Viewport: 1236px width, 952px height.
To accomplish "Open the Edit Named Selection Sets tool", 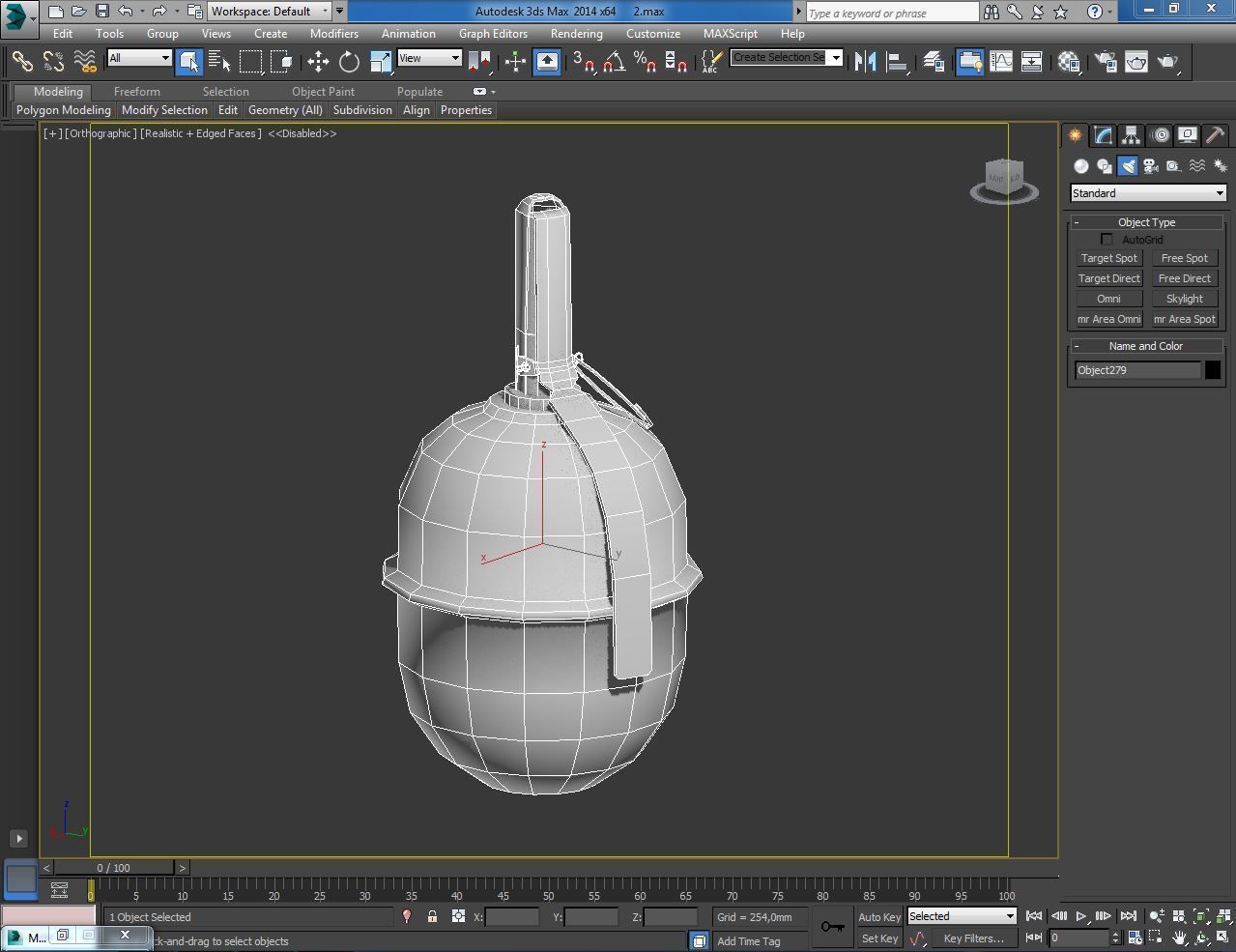I will pos(711,62).
